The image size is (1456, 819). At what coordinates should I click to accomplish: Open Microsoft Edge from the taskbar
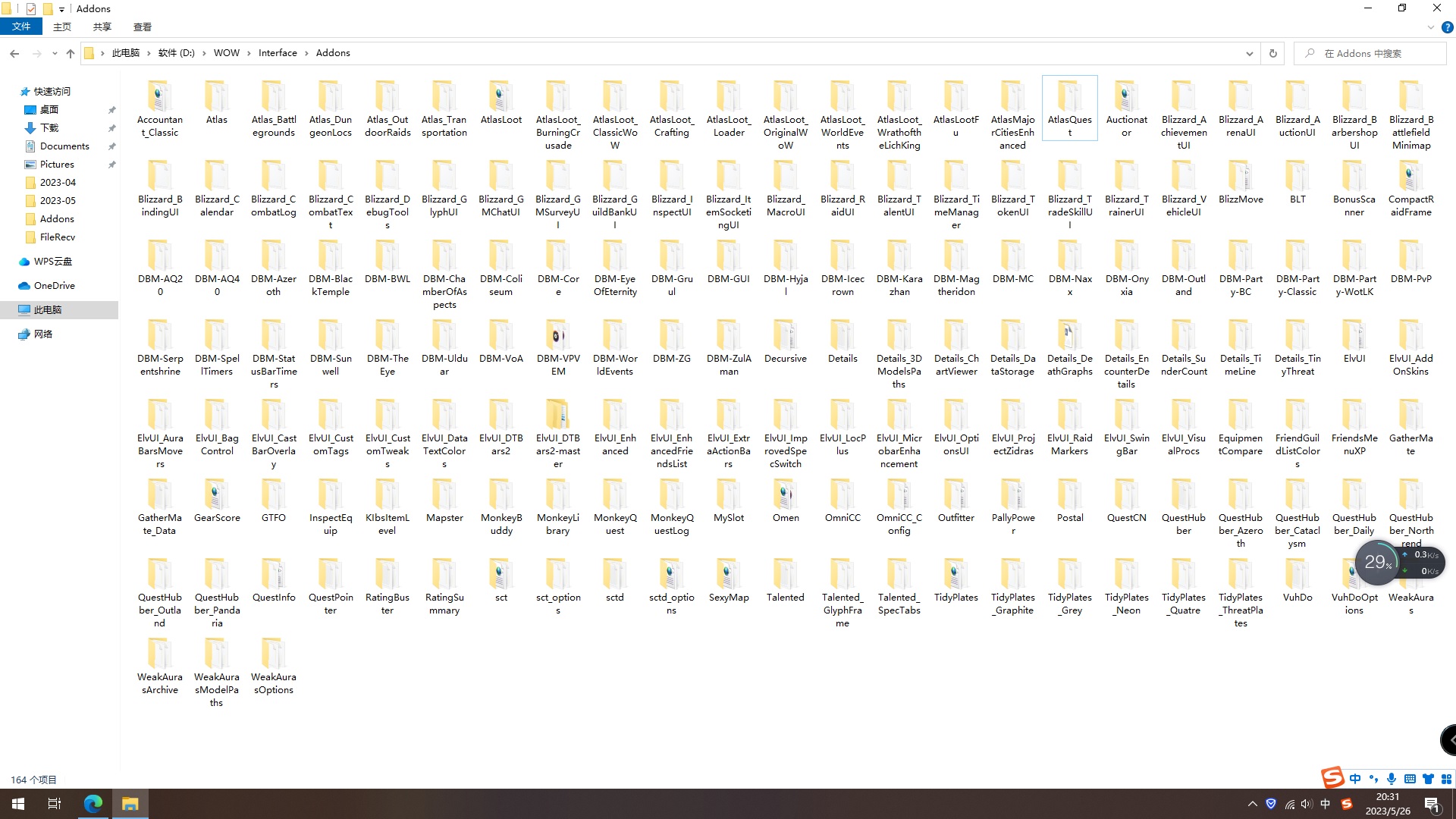point(93,804)
